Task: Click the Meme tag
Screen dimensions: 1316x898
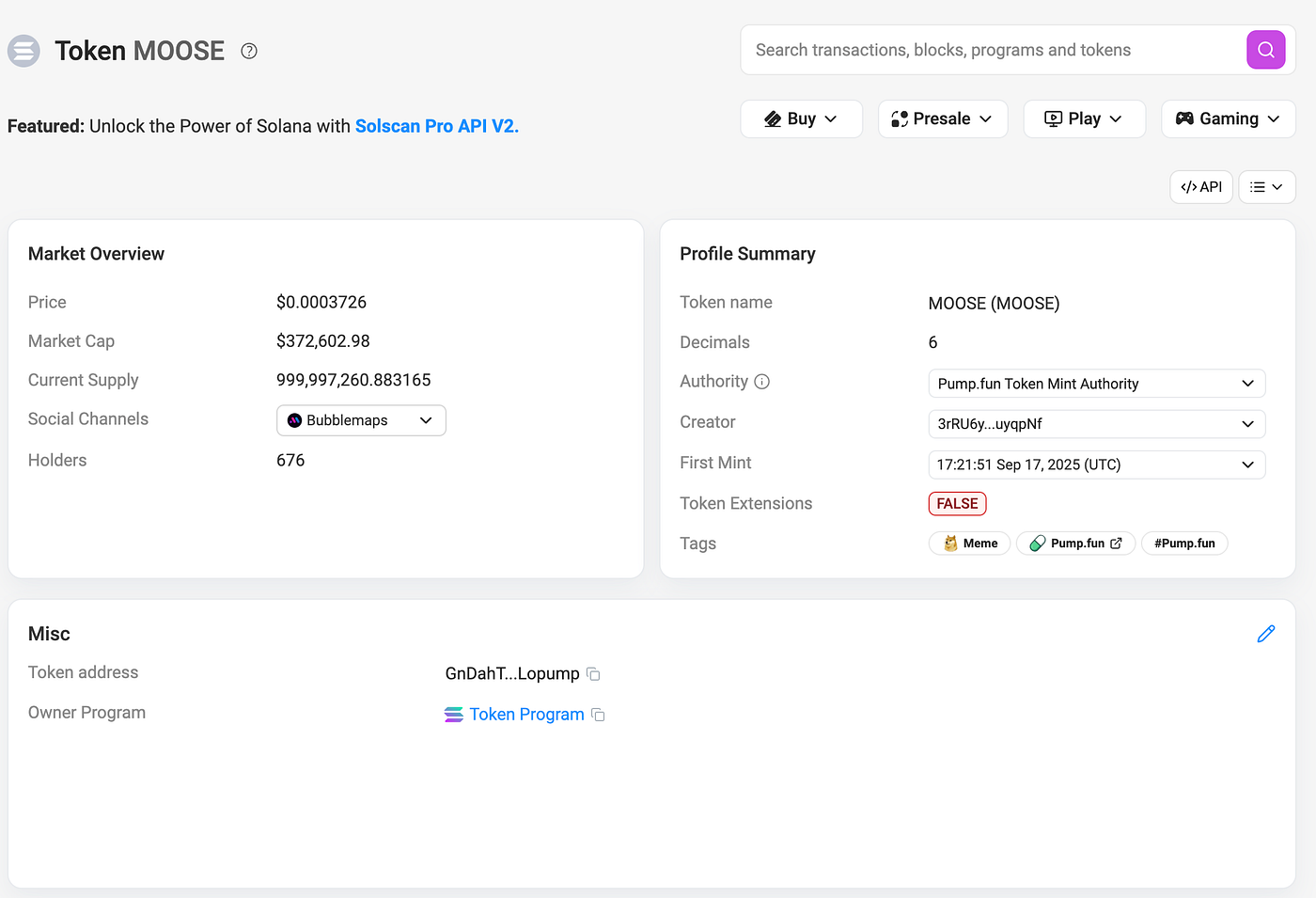Action: (969, 544)
